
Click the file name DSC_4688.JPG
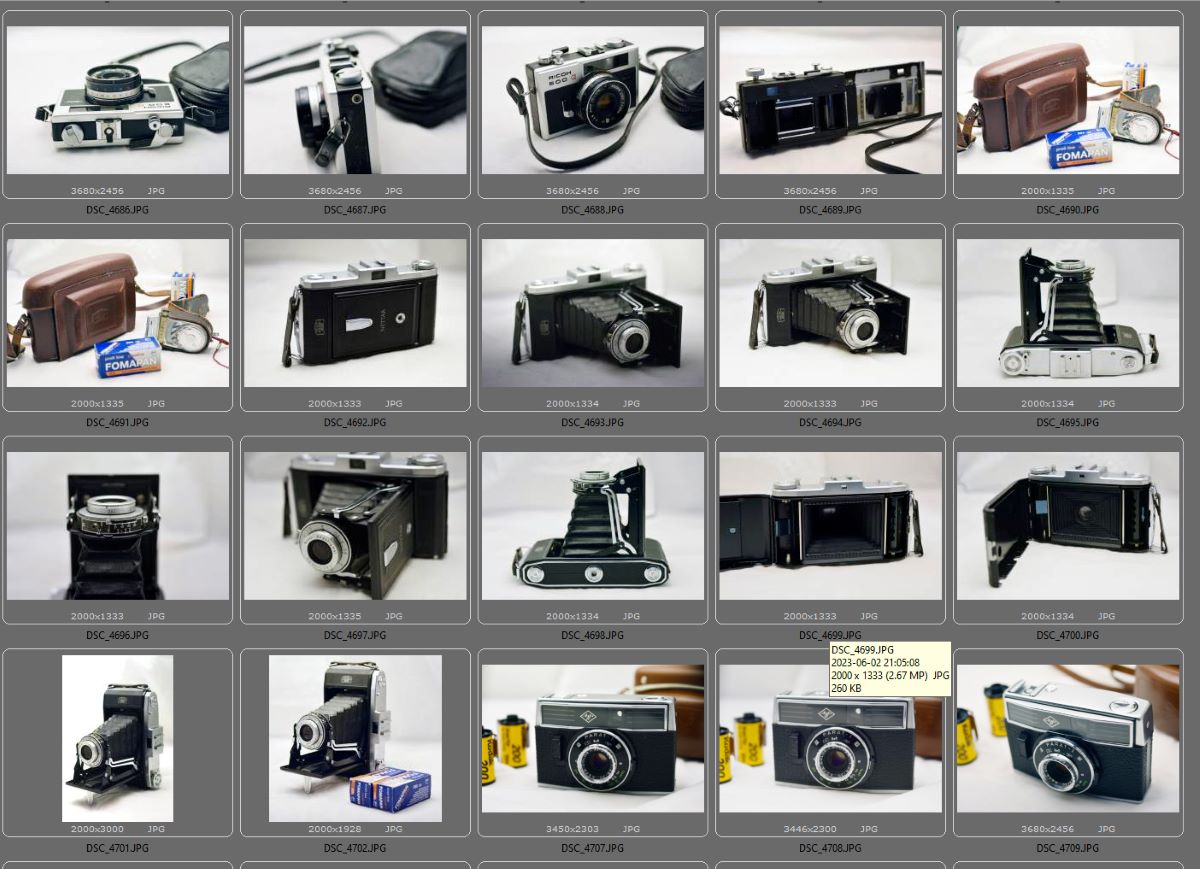(592, 210)
